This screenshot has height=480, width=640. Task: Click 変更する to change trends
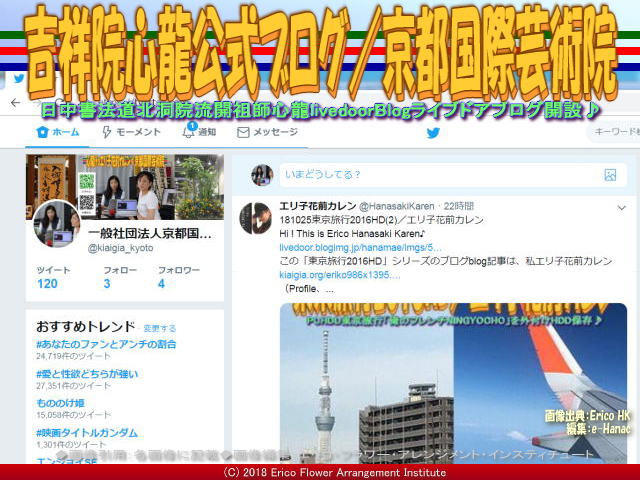tap(160, 329)
